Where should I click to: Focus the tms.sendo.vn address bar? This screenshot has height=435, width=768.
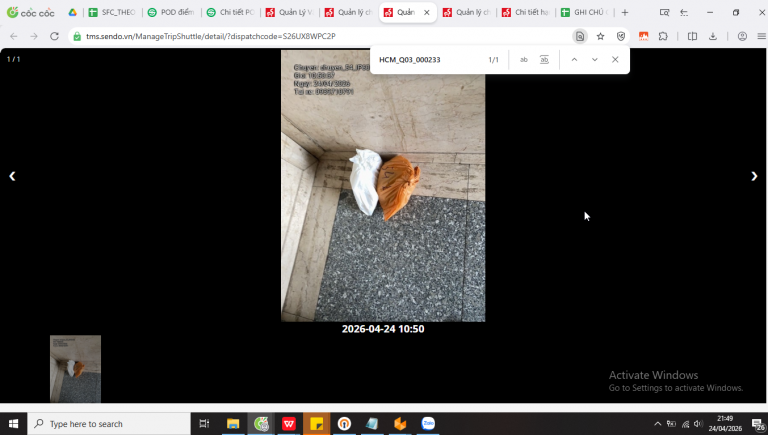tap(323, 36)
